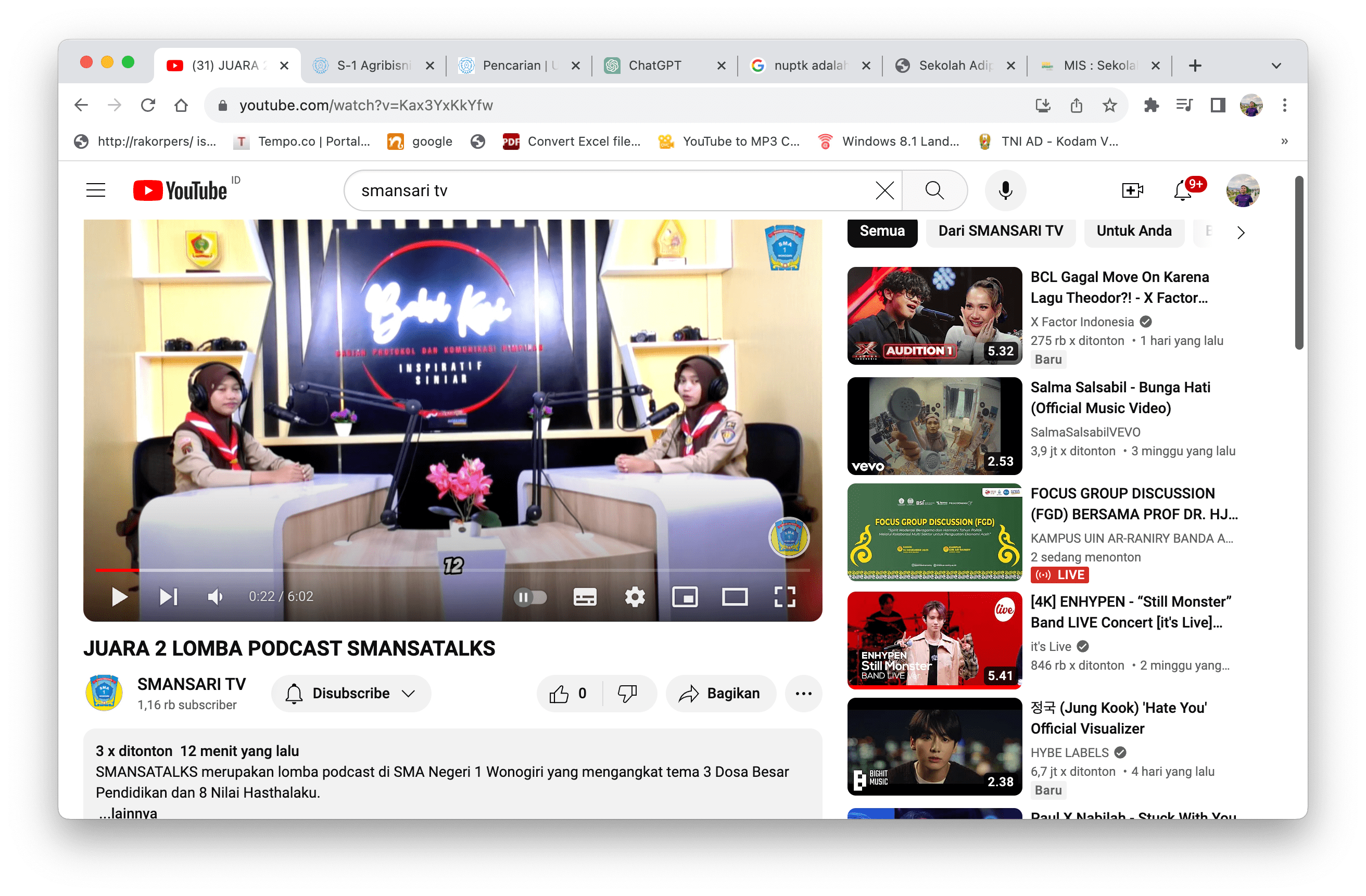Activate miniplayer mode icon

pos(685,597)
